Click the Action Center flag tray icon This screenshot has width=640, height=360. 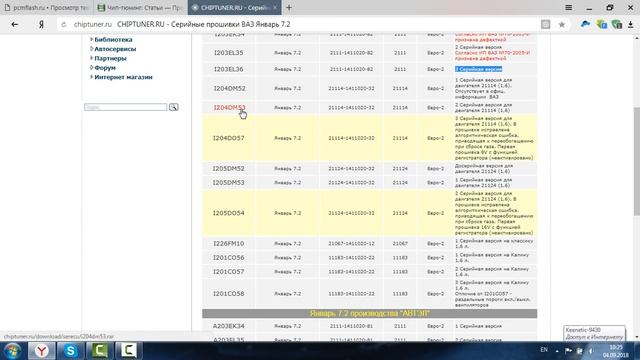point(568,351)
